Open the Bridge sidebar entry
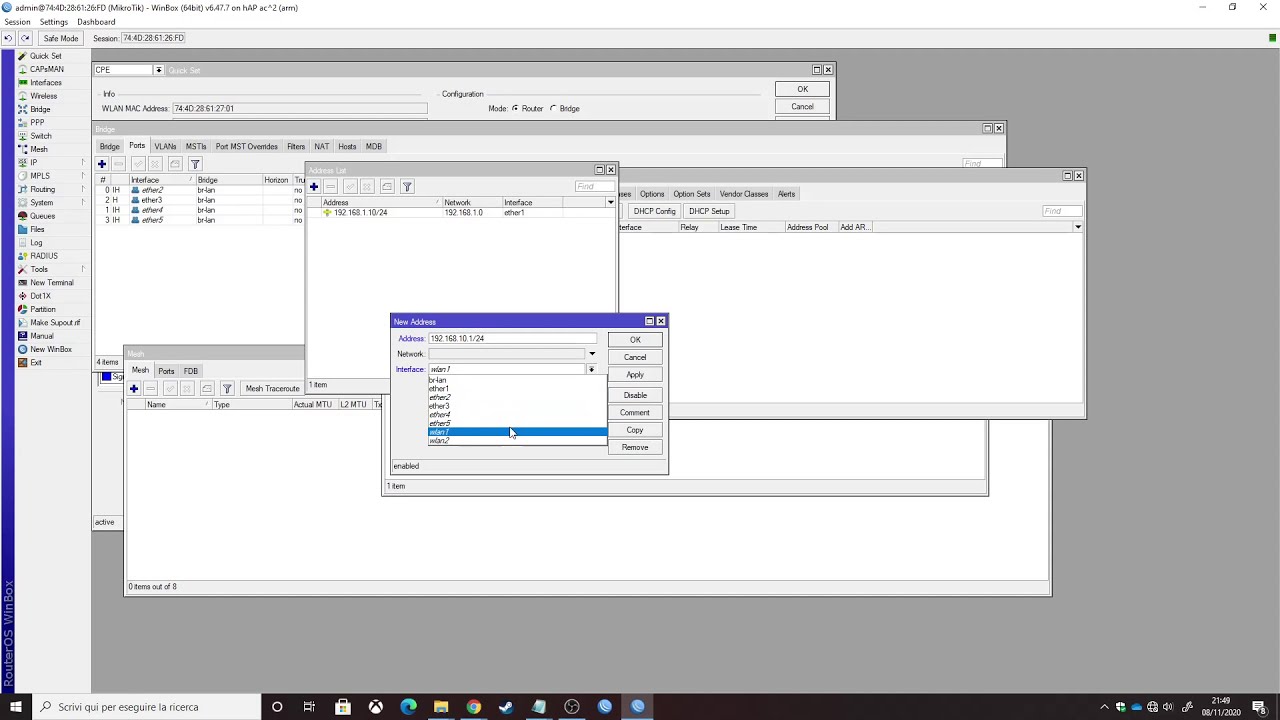Image resolution: width=1280 pixels, height=720 pixels. [x=40, y=109]
